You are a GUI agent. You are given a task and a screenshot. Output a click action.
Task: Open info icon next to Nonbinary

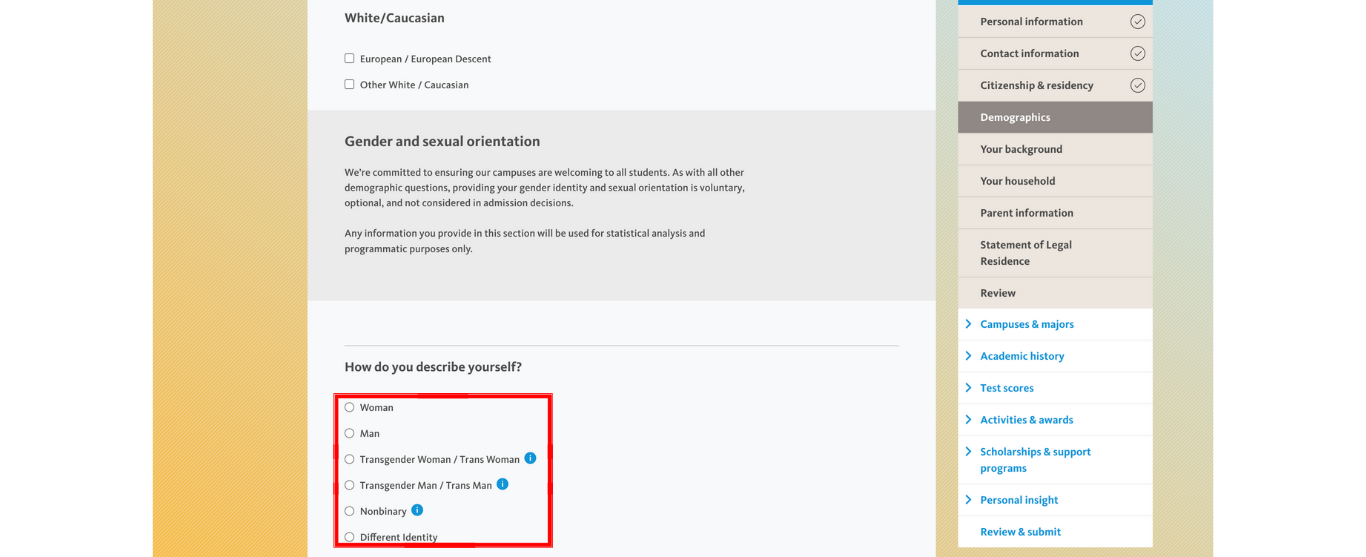coord(417,510)
